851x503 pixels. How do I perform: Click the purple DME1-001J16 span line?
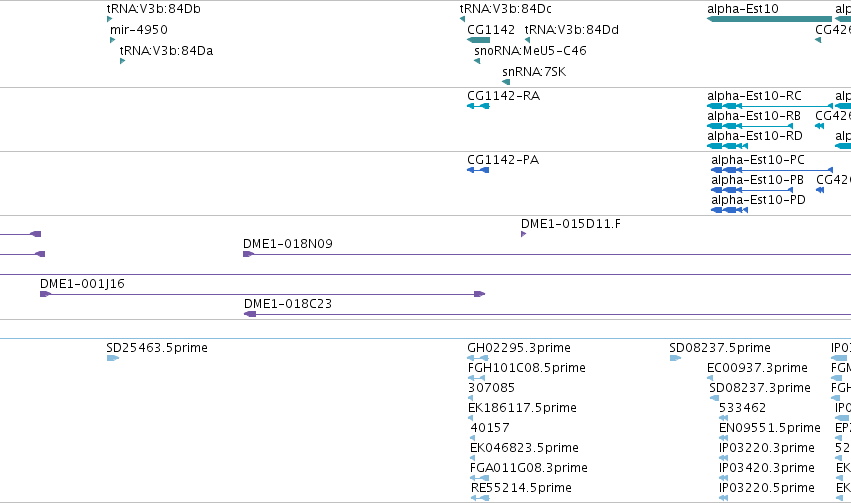pyautogui.click(x=262, y=294)
